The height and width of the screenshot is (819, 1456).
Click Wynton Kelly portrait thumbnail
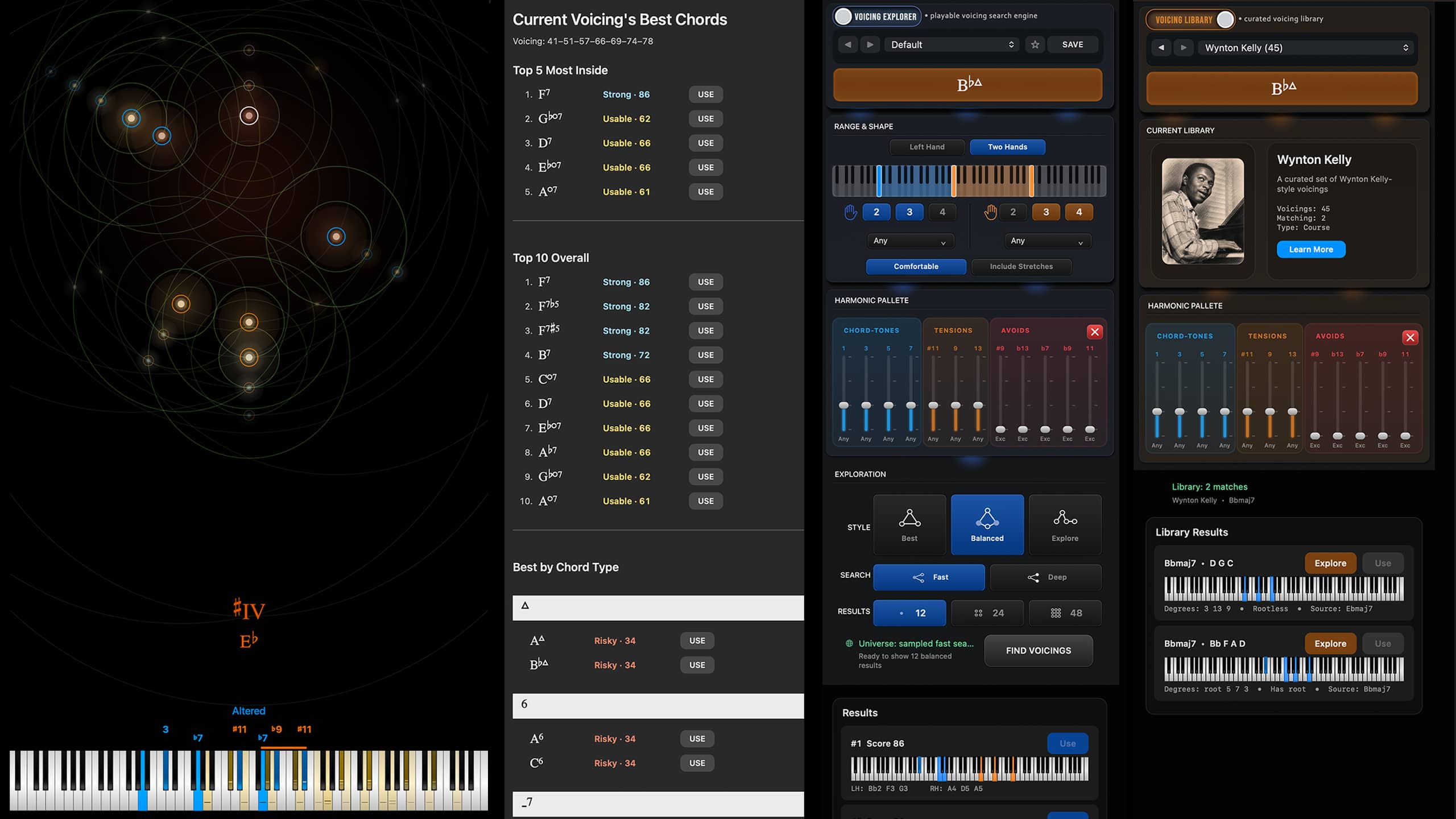click(1203, 211)
